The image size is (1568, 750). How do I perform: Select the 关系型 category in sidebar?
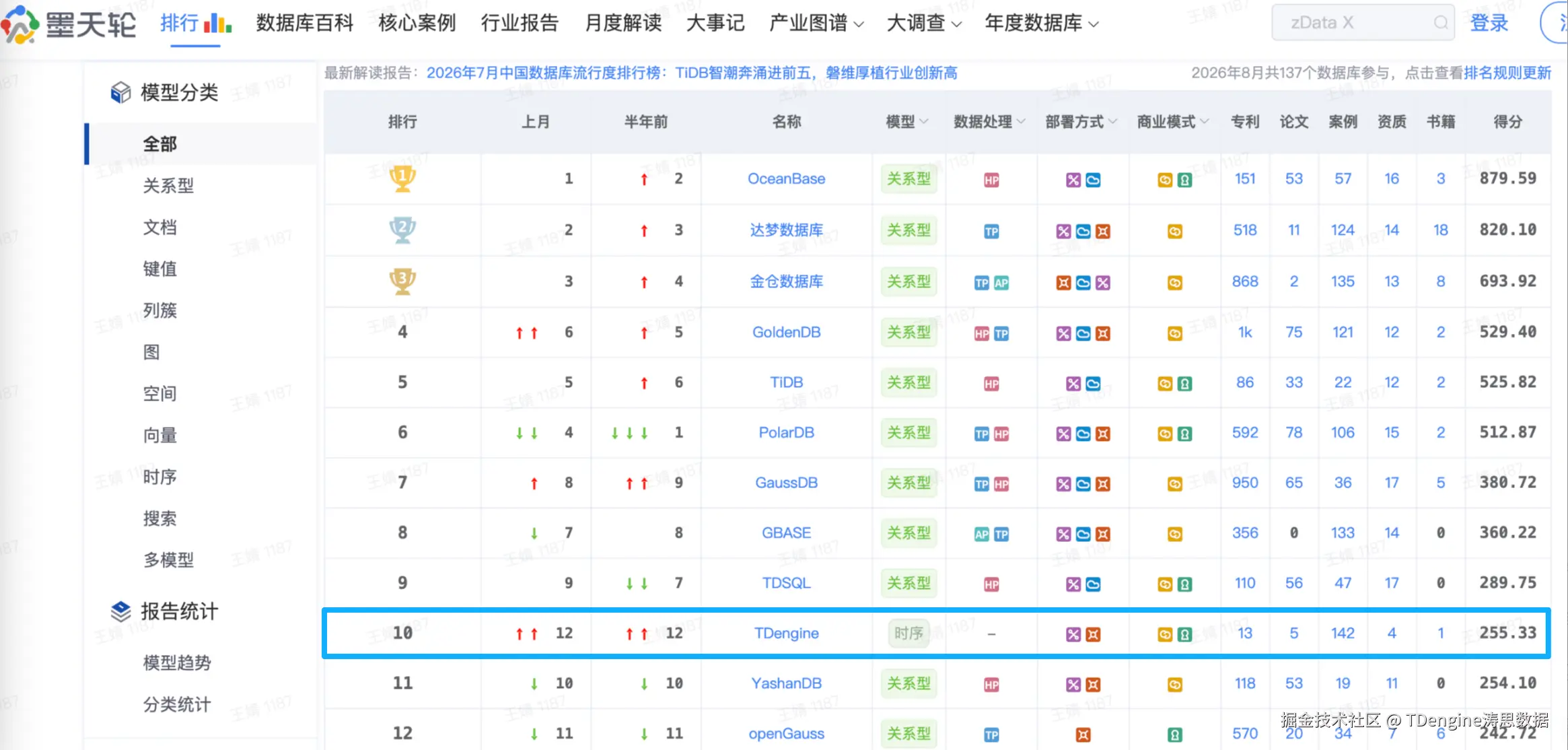168,186
